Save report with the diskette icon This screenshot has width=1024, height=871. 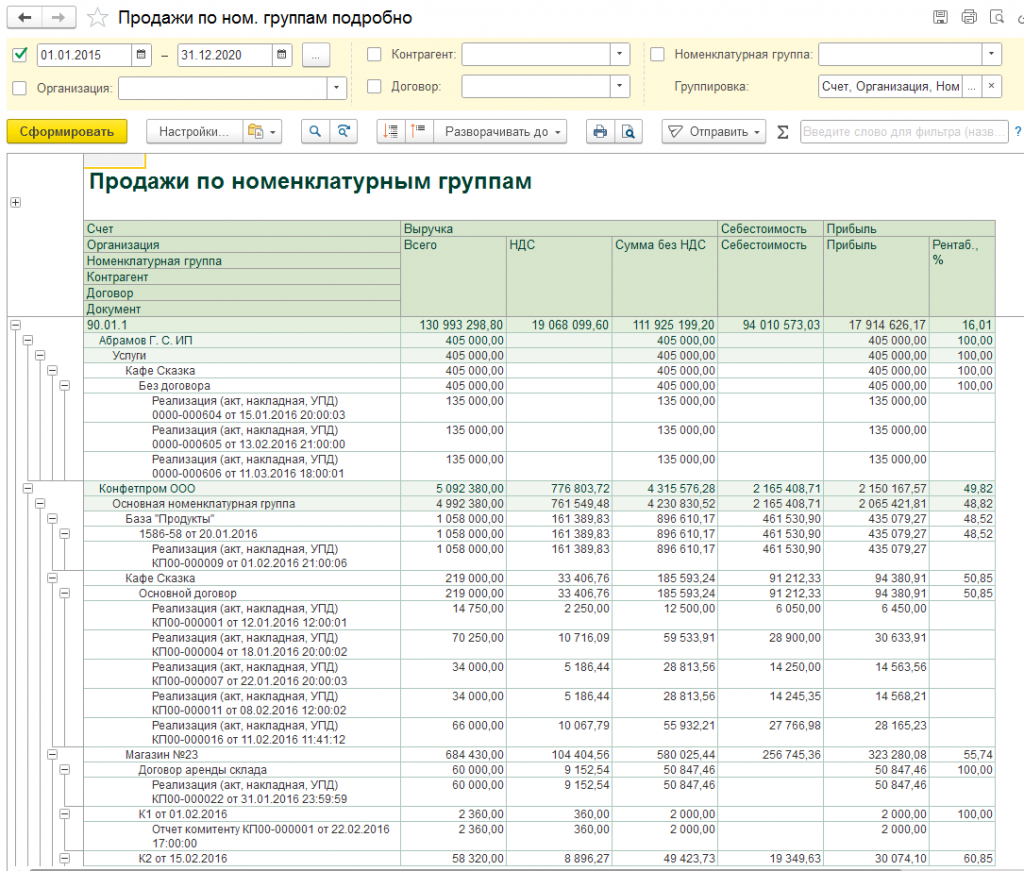click(940, 17)
